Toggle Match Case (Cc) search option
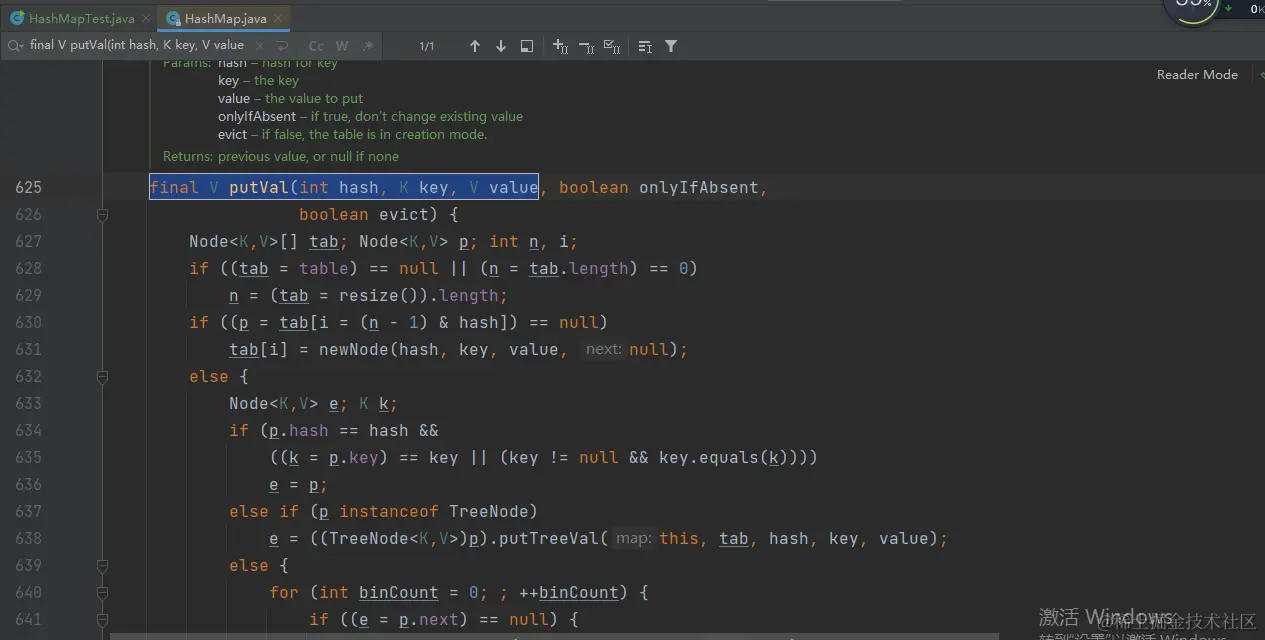 click(316, 46)
